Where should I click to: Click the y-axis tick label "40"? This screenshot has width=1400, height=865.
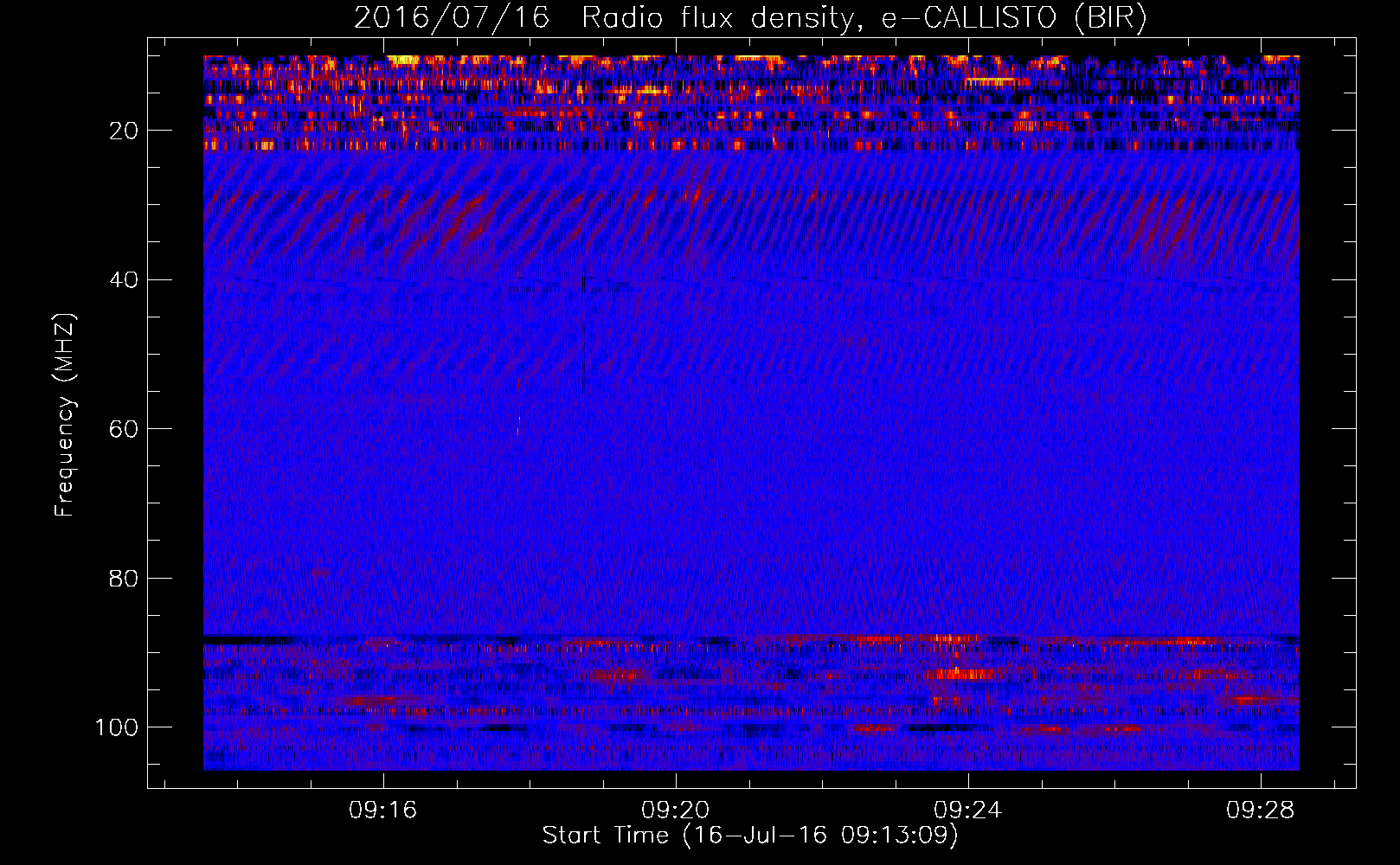click(x=124, y=279)
